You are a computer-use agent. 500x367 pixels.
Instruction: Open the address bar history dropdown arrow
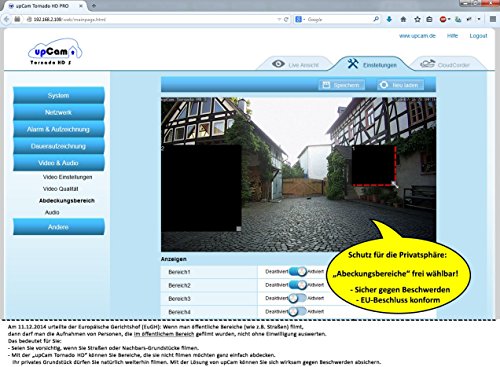tap(279, 19)
